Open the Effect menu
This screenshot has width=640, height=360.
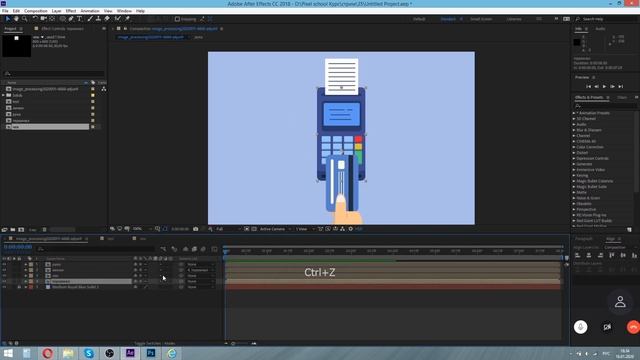point(71,11)
